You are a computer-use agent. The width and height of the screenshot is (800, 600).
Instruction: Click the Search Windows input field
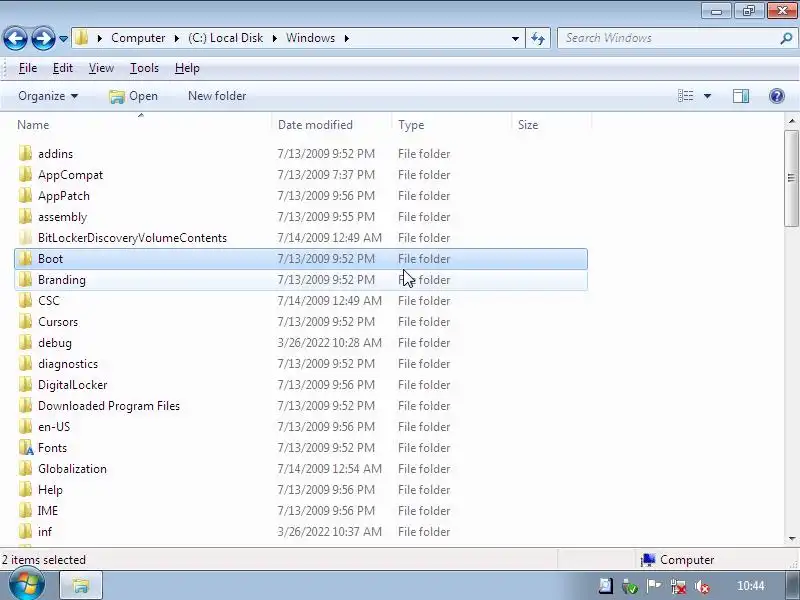point(668,38)
